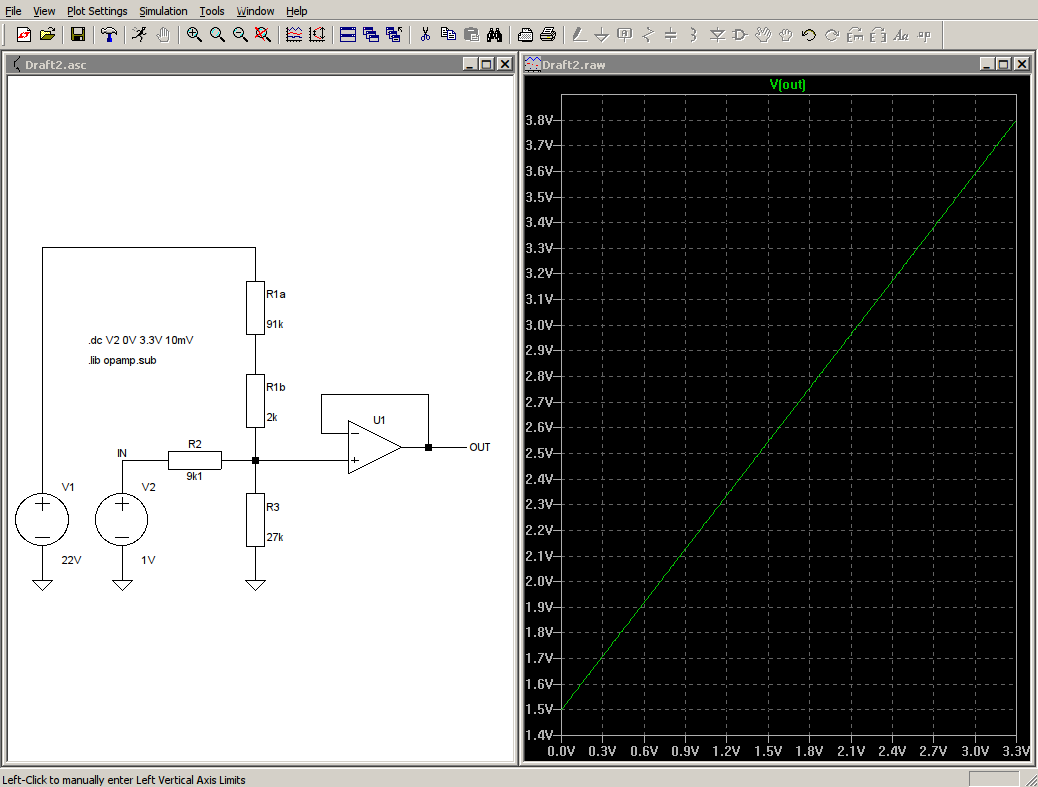Click the Paste clipboard icon
The height and width of the screenshot is (787, 1038).
coord(471,34)
